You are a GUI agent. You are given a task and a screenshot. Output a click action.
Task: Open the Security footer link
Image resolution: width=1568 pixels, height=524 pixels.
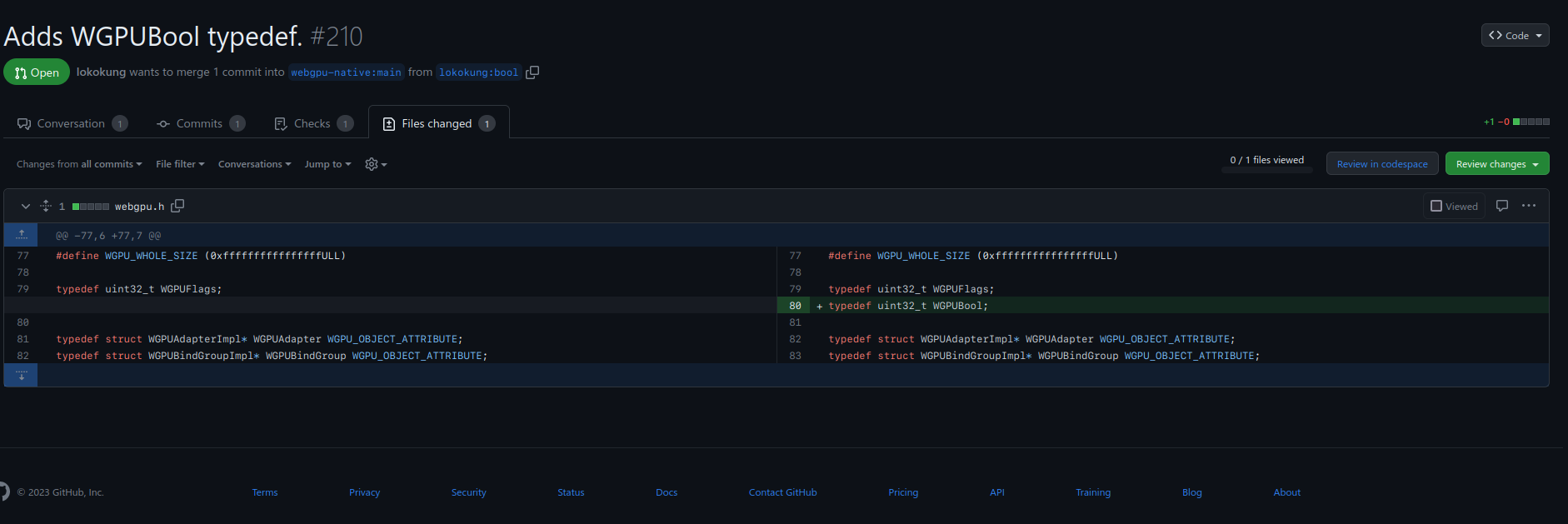468,492
